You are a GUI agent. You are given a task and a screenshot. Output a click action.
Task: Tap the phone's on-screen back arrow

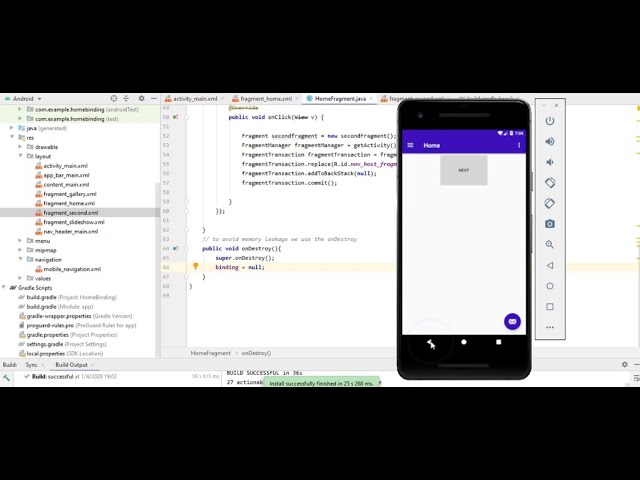click(430, 342)
